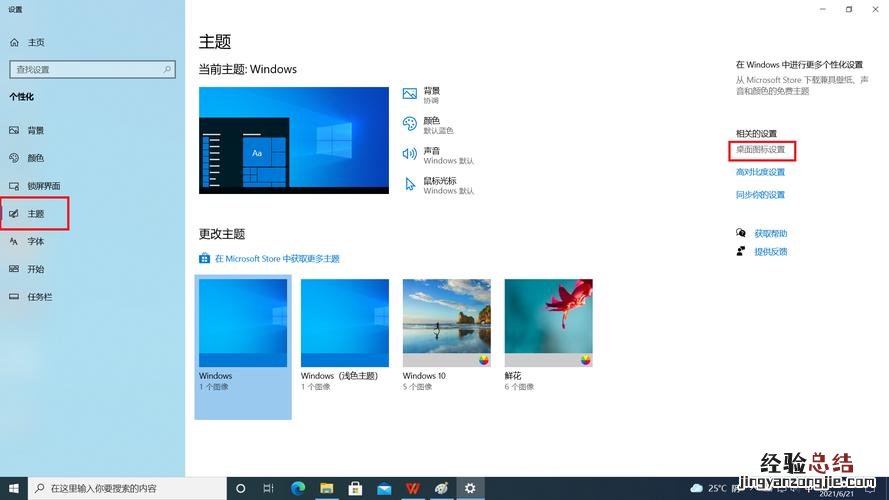Click the 获取帮助 link

click(771, 234)
